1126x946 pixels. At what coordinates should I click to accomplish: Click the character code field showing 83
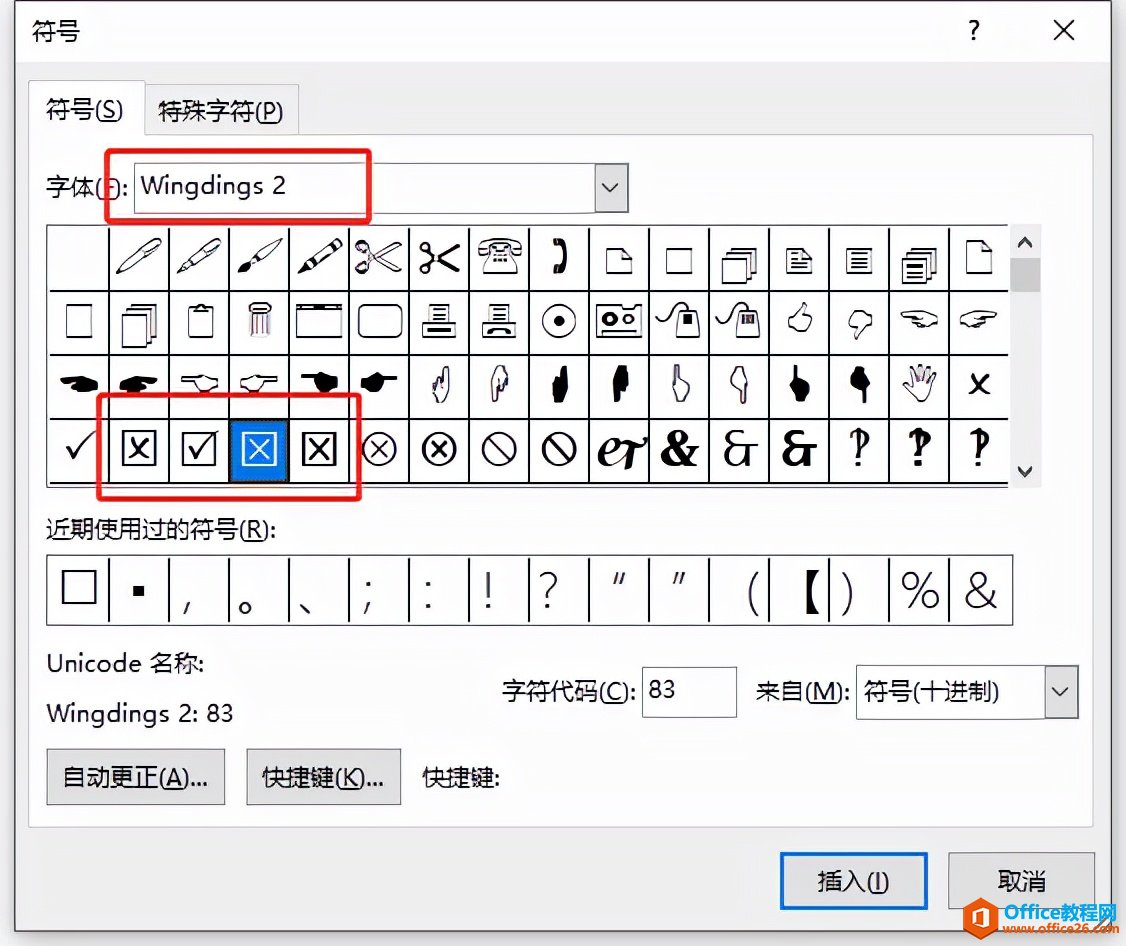(x=688, y=692)
